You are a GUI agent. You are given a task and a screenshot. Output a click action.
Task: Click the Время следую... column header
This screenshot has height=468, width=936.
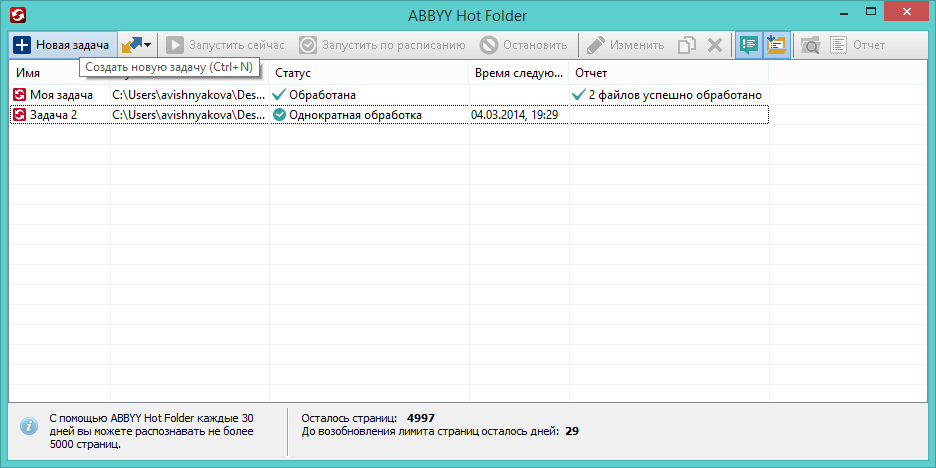[519, 73]
